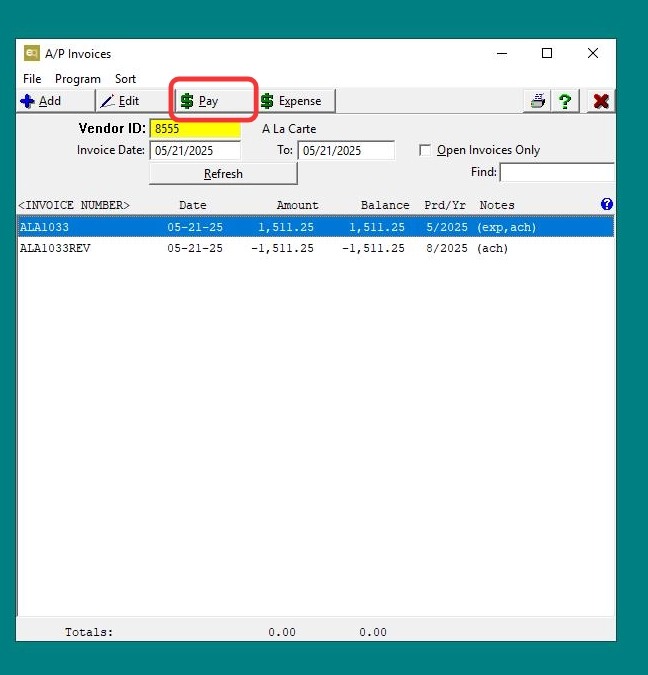Open the File menu
The height and width of the screenshot is (675, 648).
[32, 79]
